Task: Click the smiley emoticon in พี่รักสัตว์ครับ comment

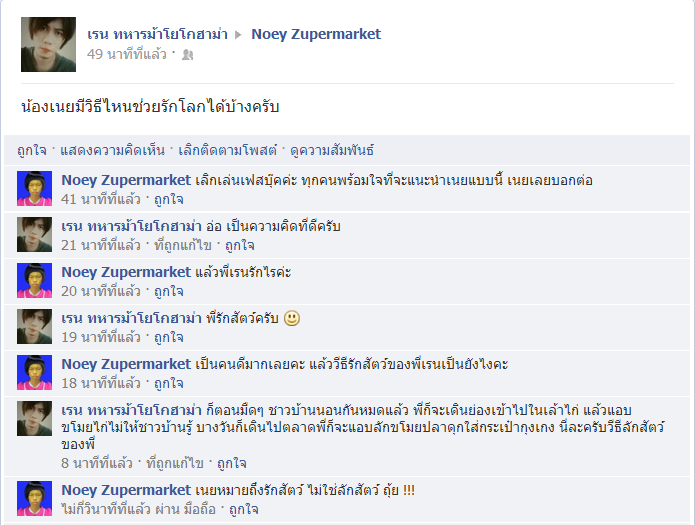Action: [292, 318]
